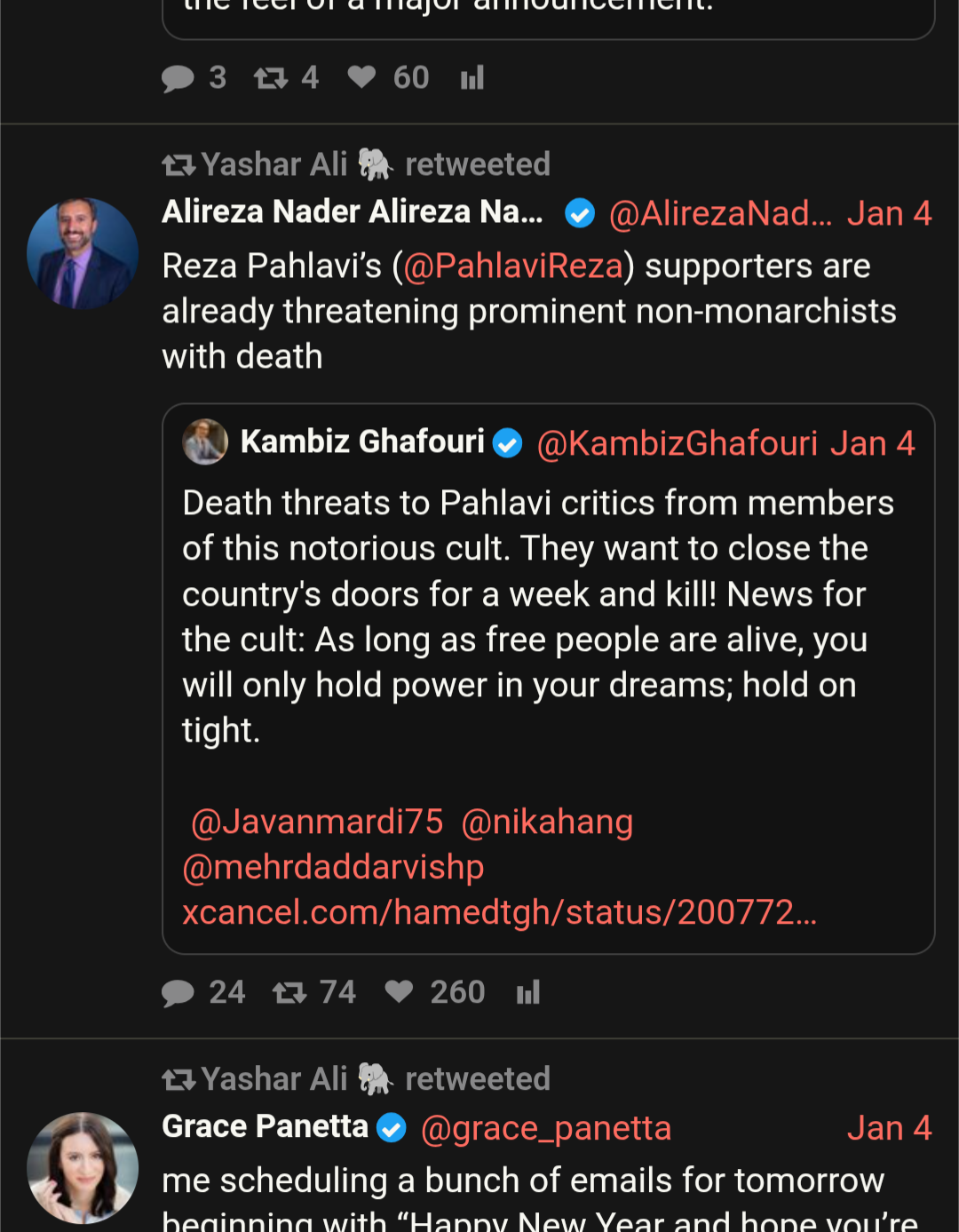Screen dimensions: 959x1232
Task: Open analytics bar icon next to 260 likes
Action: pyautogui.click(x=528, y=992)
